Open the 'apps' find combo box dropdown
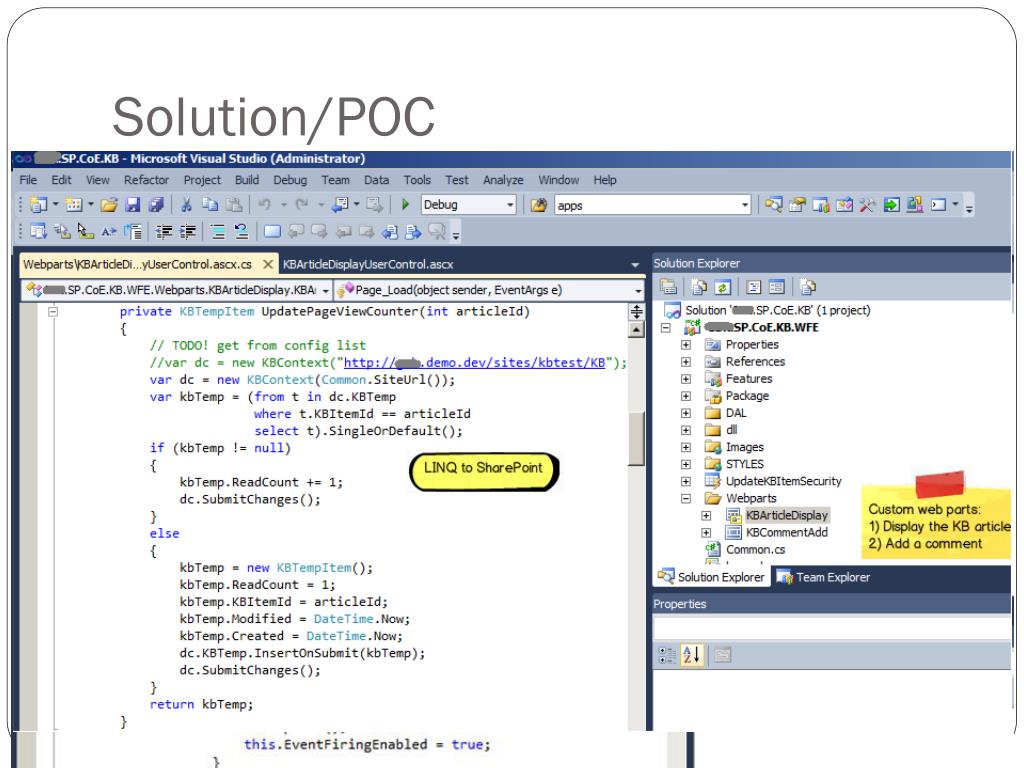Screen dimensions: 1024x768 pos(744,205)
